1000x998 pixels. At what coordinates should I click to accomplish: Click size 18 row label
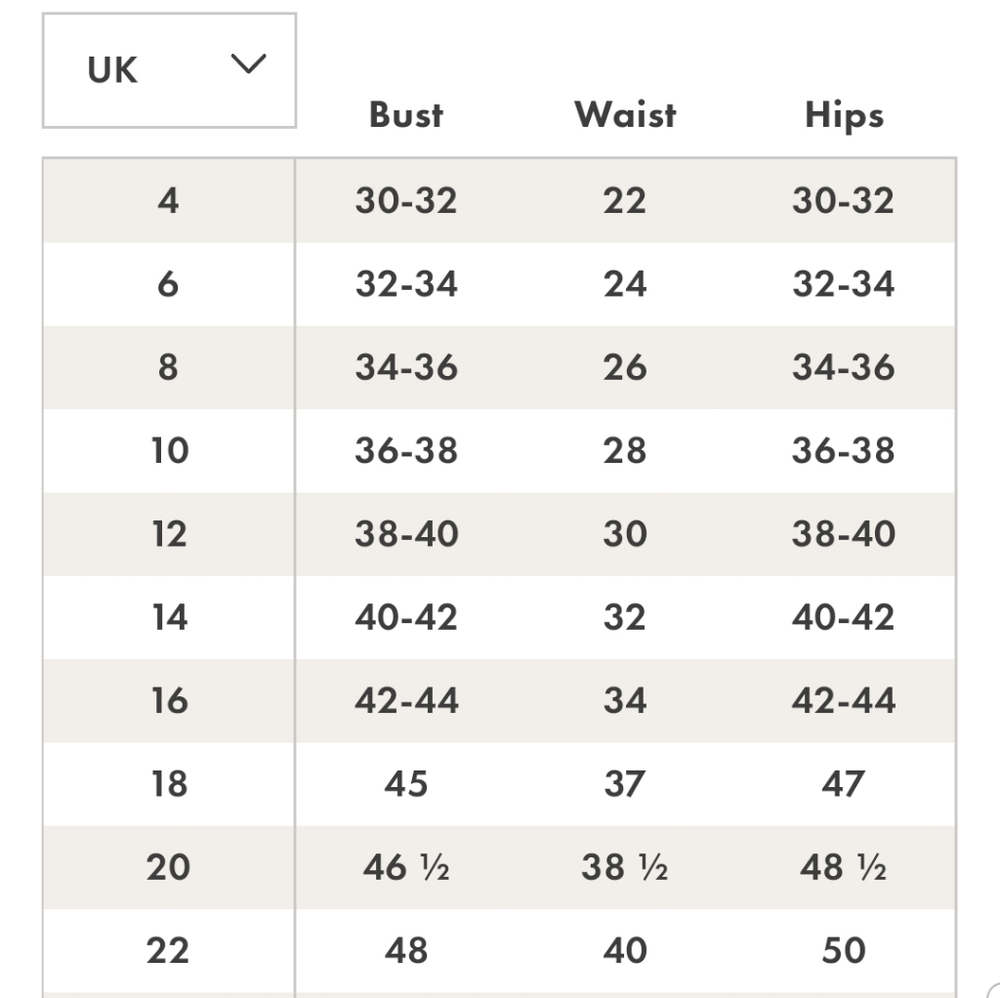[169, 784]
